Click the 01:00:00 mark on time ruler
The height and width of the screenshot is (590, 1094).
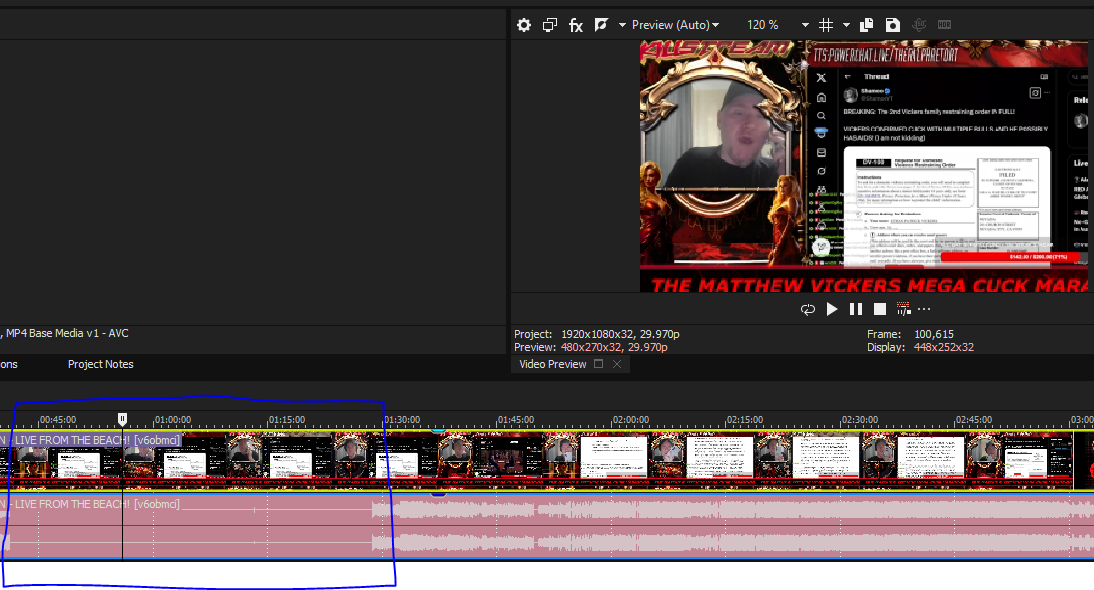pos(172,420)
